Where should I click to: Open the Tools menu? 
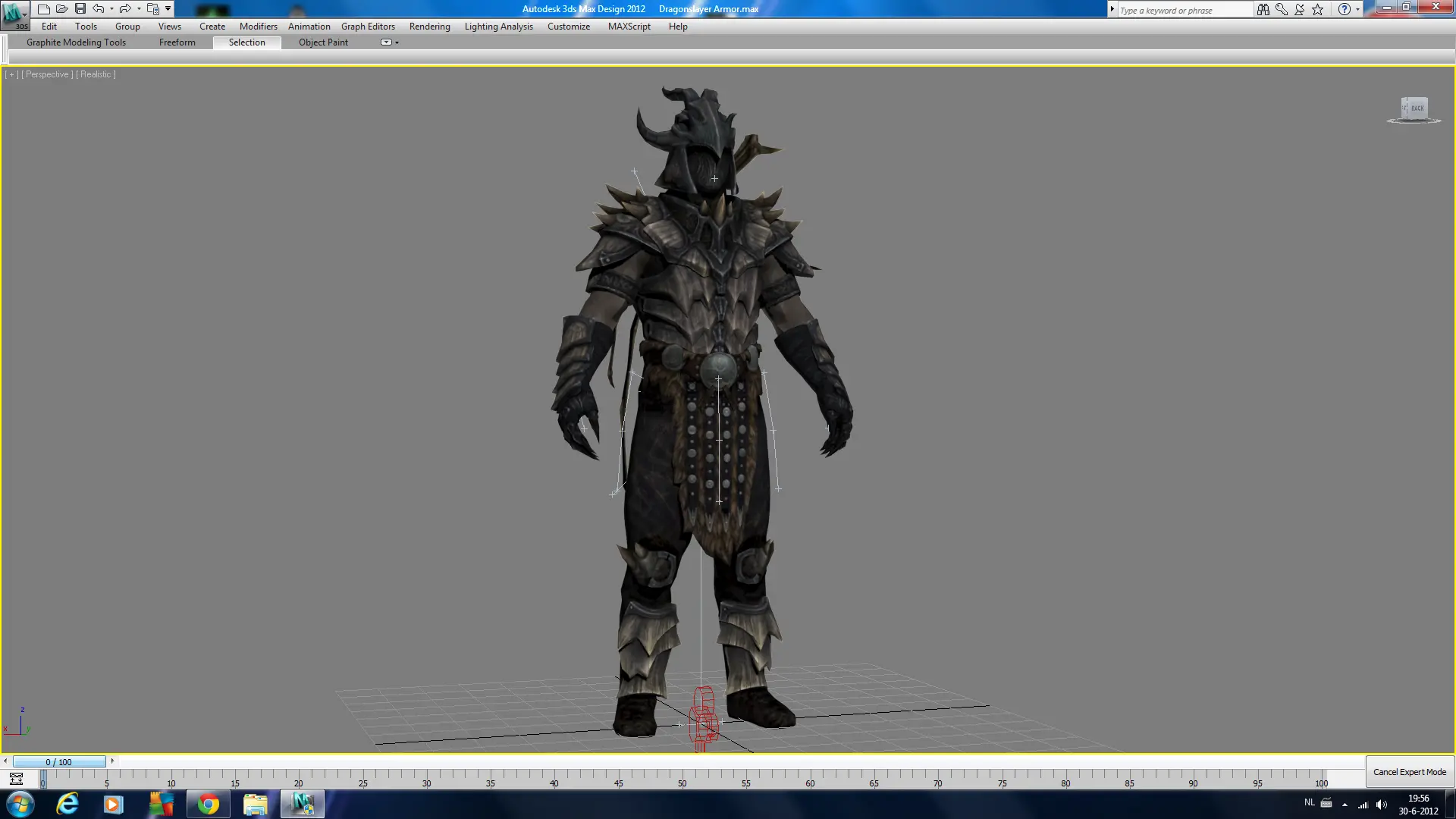coord(86,27)
